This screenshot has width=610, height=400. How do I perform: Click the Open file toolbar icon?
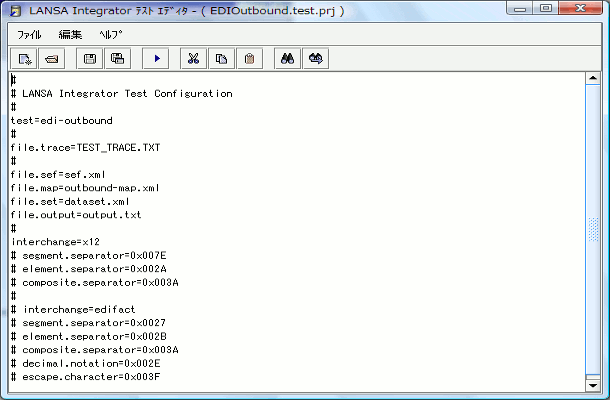pyautogui.click(x=52, y=59)
